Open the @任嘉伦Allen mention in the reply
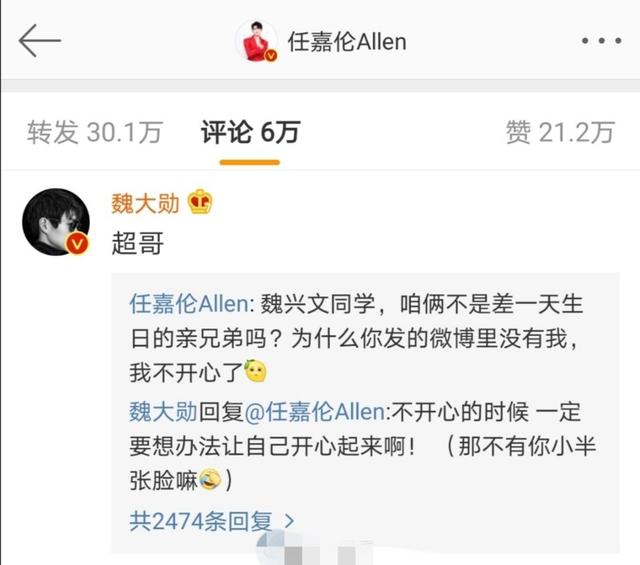Screen dimensions: 640x565 (314, 412)
